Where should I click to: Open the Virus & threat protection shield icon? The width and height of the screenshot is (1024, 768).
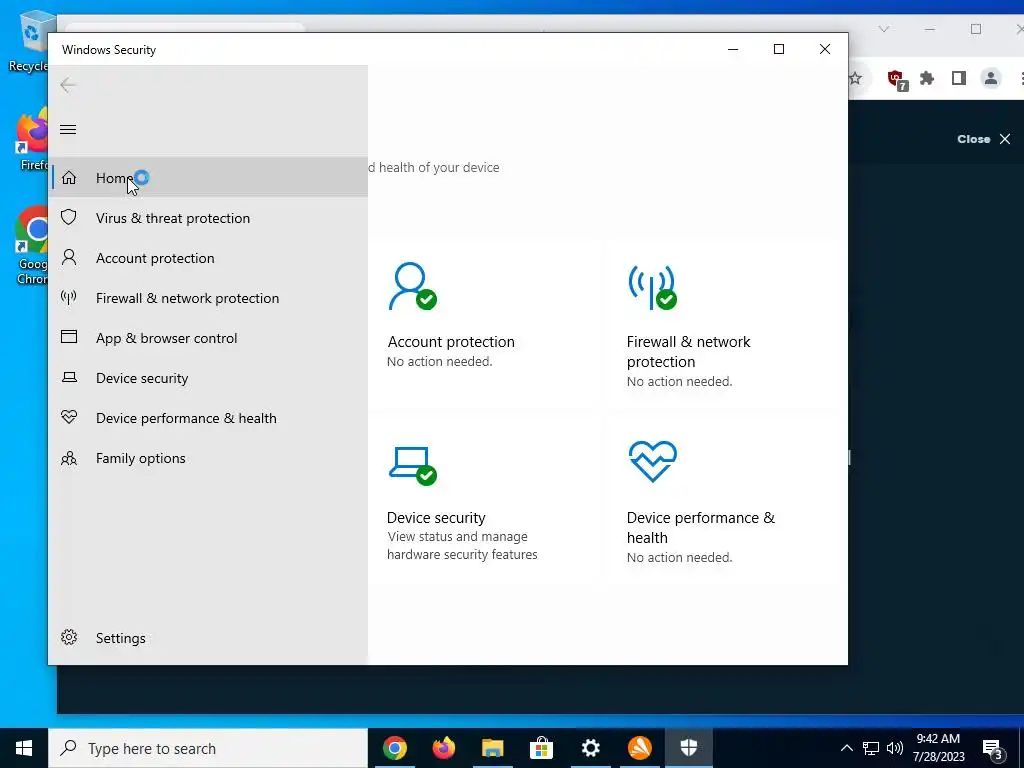pos(69,217)
